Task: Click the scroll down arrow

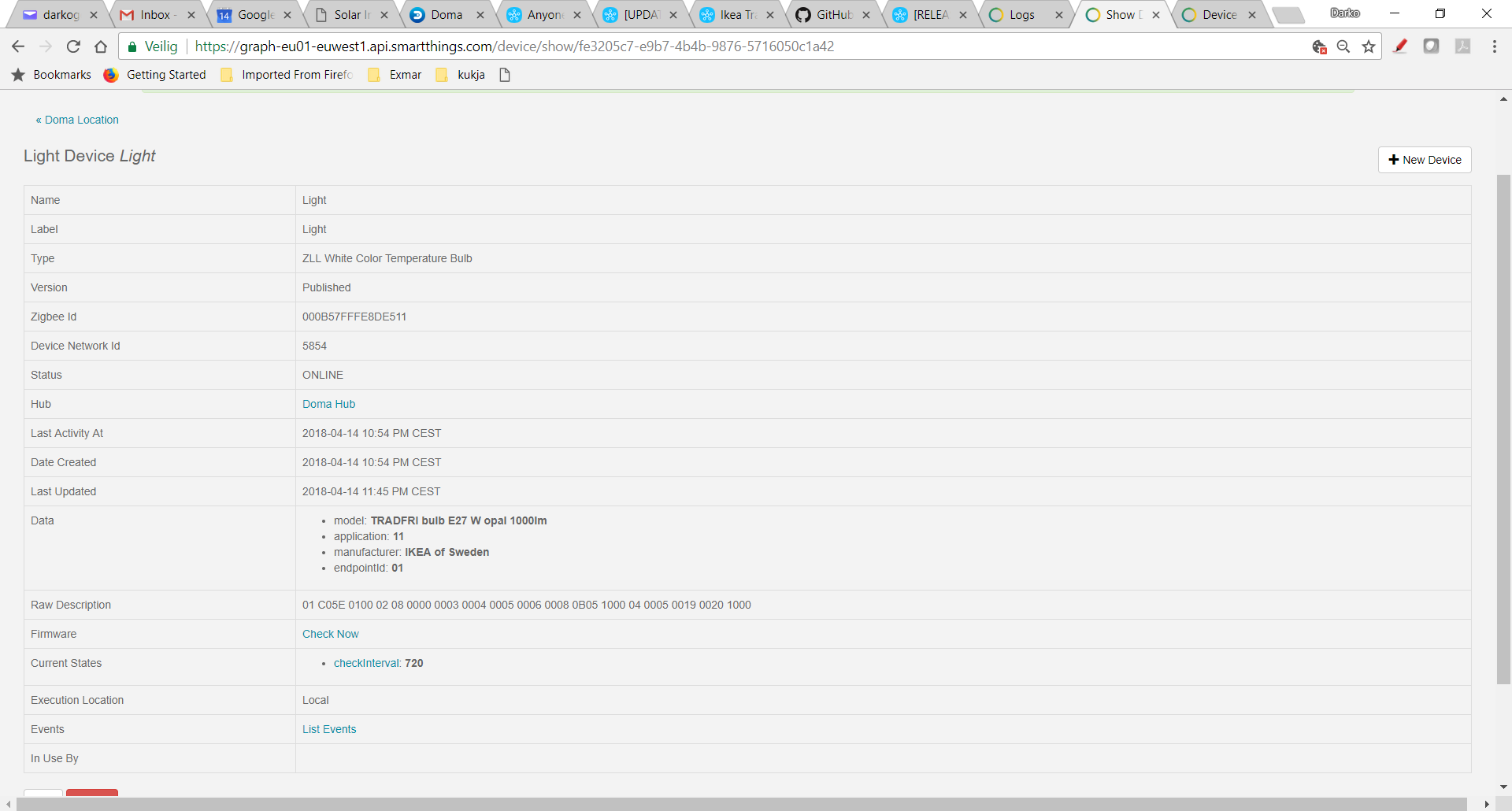Action: (x=1503, y=787)
